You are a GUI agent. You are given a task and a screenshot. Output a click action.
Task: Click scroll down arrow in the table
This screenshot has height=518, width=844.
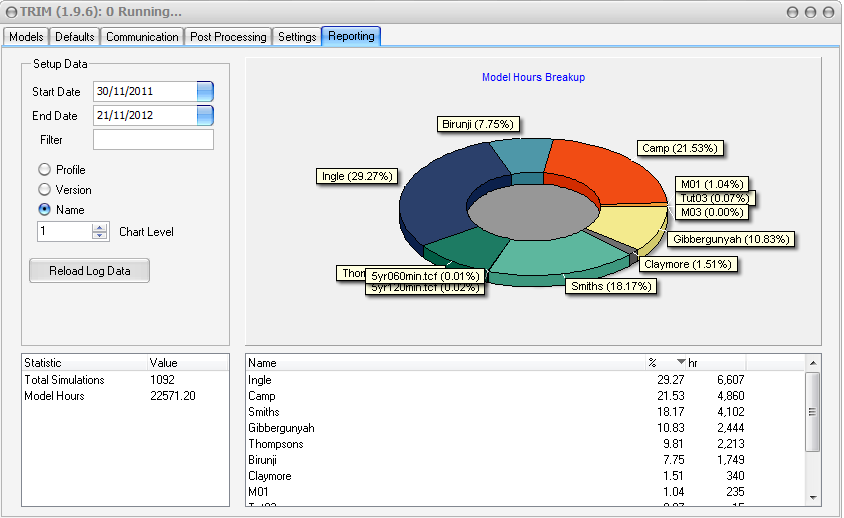[813, 497]
